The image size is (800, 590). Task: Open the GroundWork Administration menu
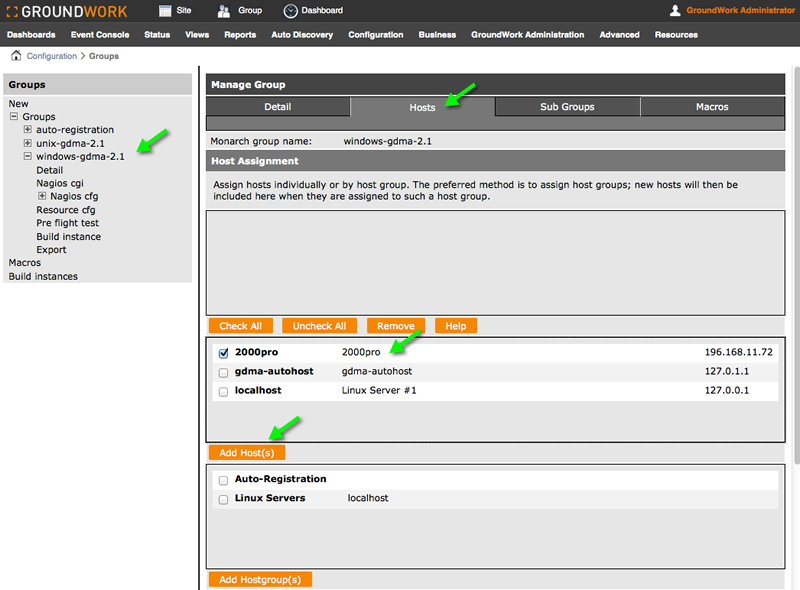point(528,35)
